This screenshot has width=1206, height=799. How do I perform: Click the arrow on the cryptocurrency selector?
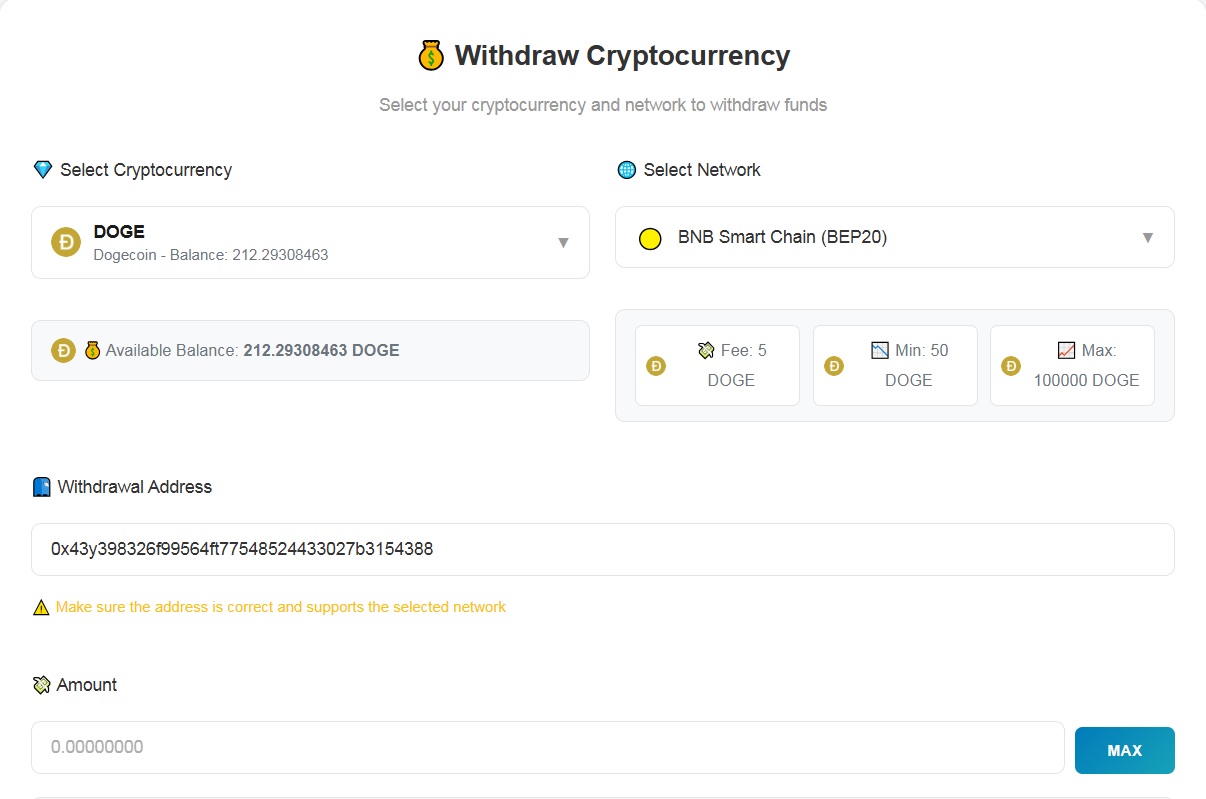coord(563,242)
